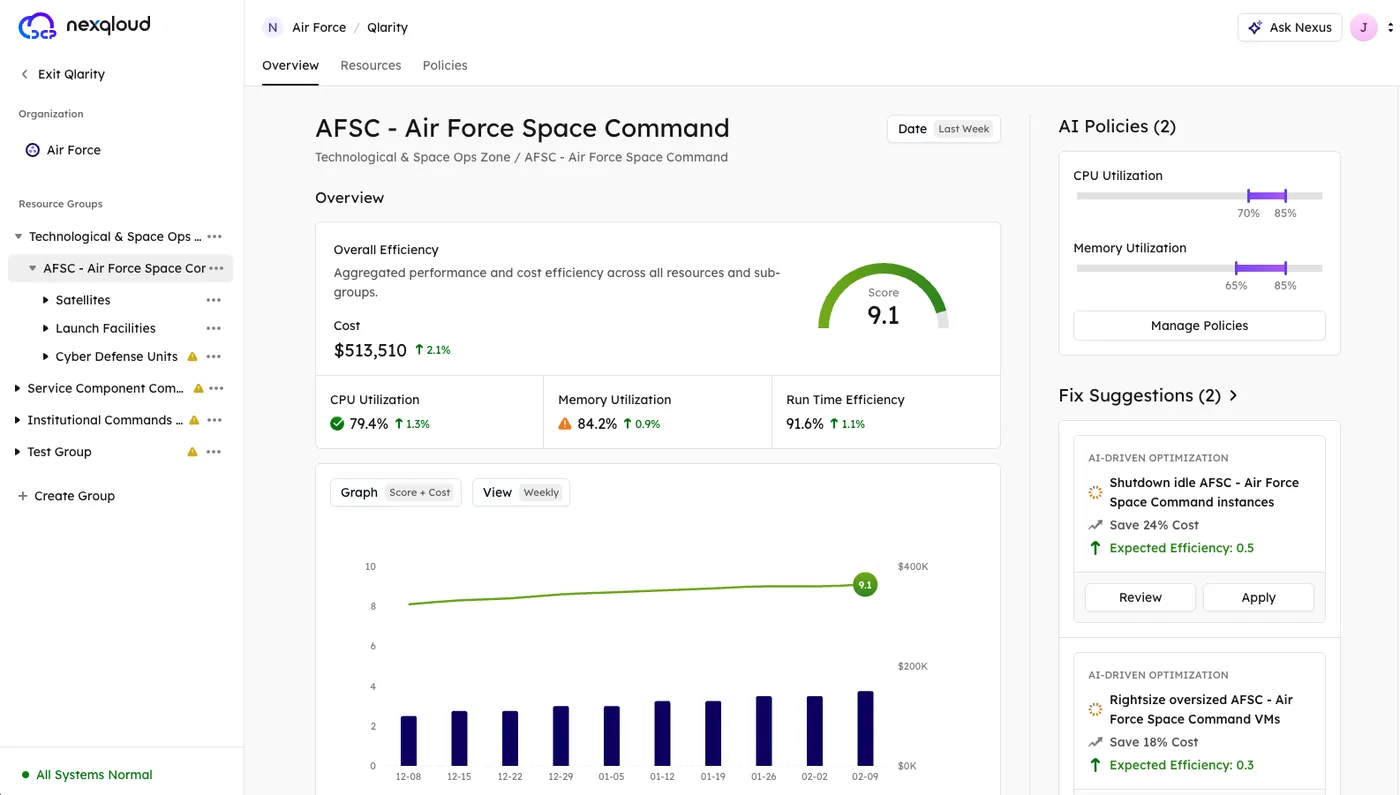The height and width of the screenshot is (795, 1400).
Task: Click the Ask Nexus button
Action: pos(1290,27)
